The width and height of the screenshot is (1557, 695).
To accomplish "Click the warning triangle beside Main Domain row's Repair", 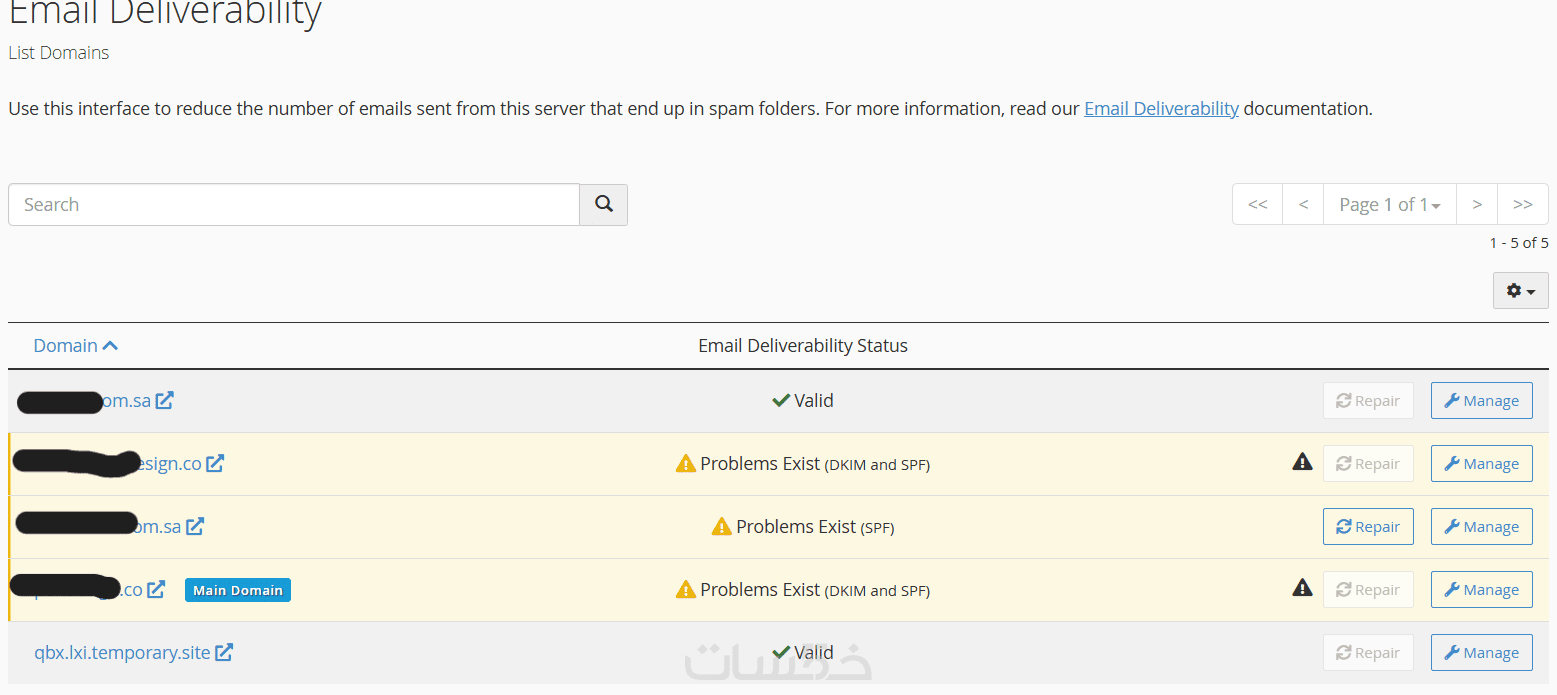I will point(1302,588).
